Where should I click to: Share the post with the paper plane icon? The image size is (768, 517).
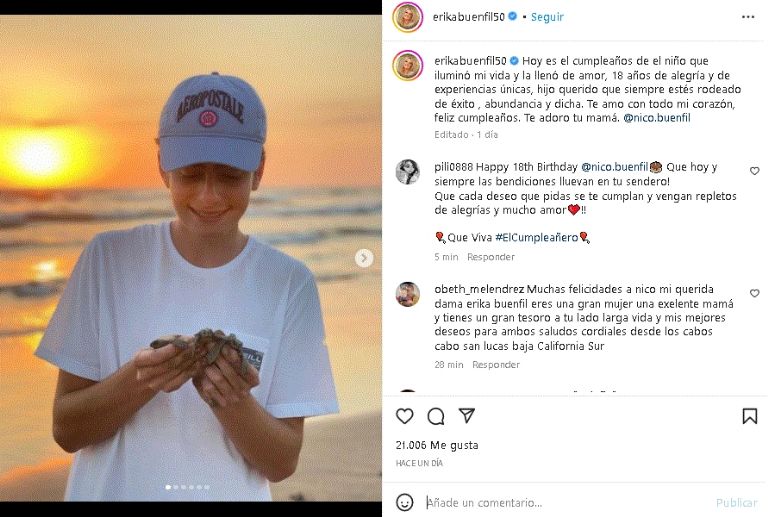point(466,415)
